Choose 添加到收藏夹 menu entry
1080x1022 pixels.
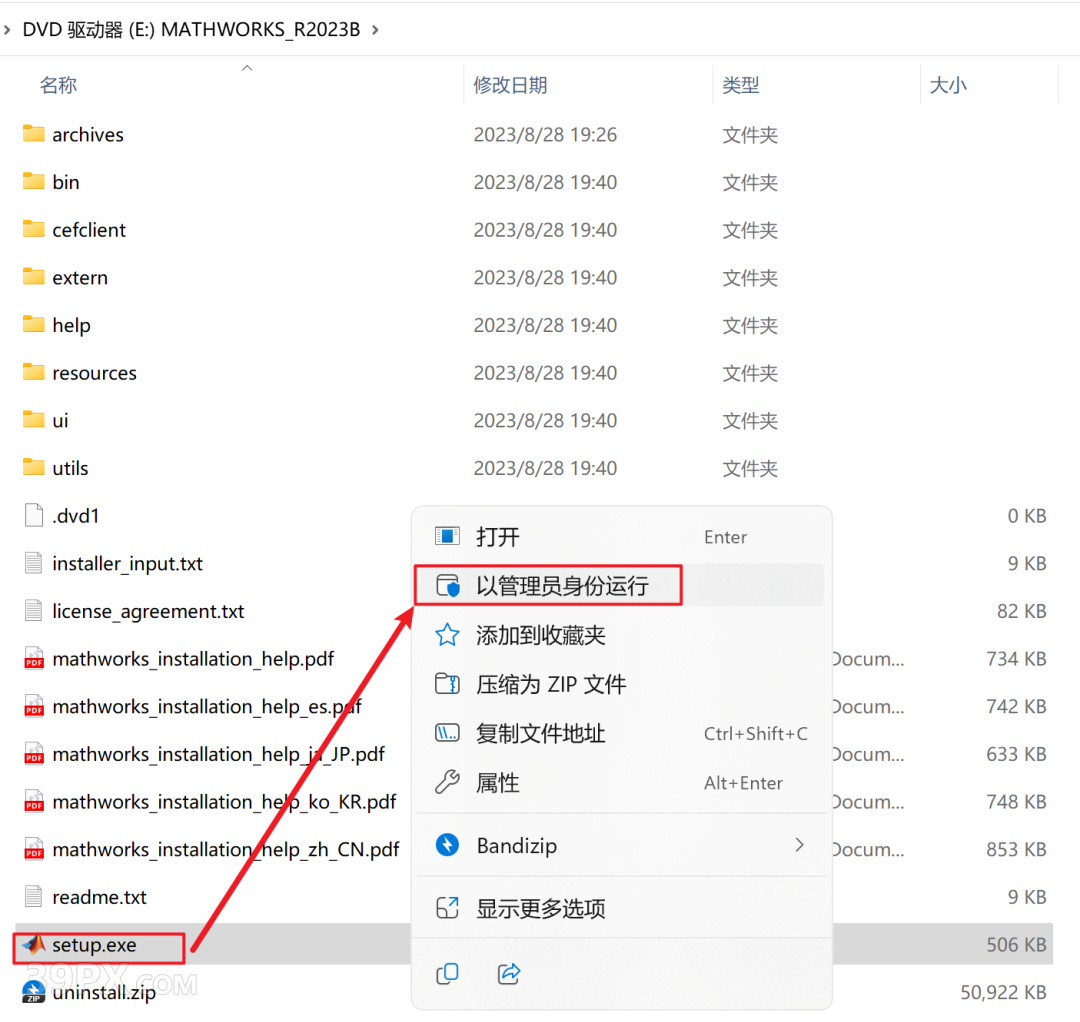(x=621, y=635)
